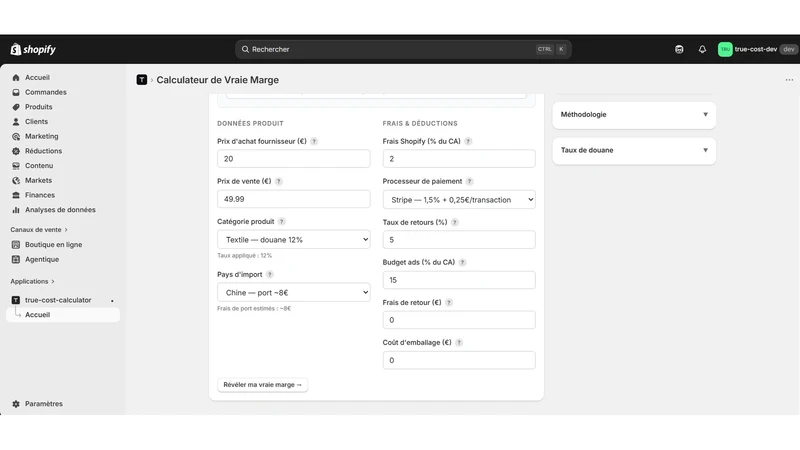Screen dimensions: 800x450
Task: Open Processeur de paiement dropdown
Action: (x=459, y=199)
